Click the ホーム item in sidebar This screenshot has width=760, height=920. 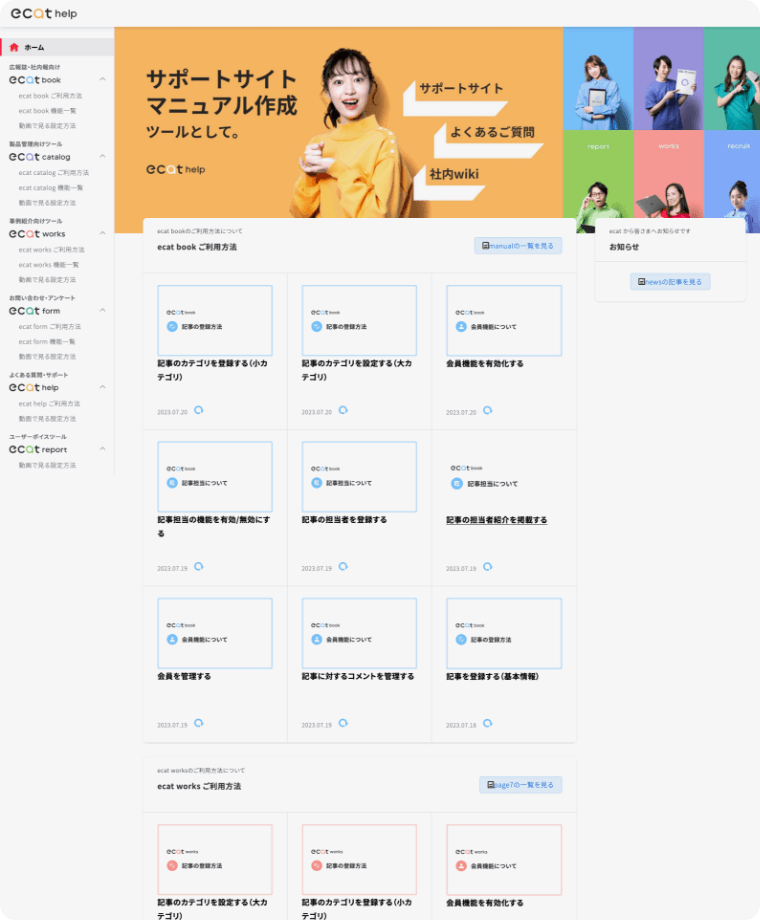point(57,47)
